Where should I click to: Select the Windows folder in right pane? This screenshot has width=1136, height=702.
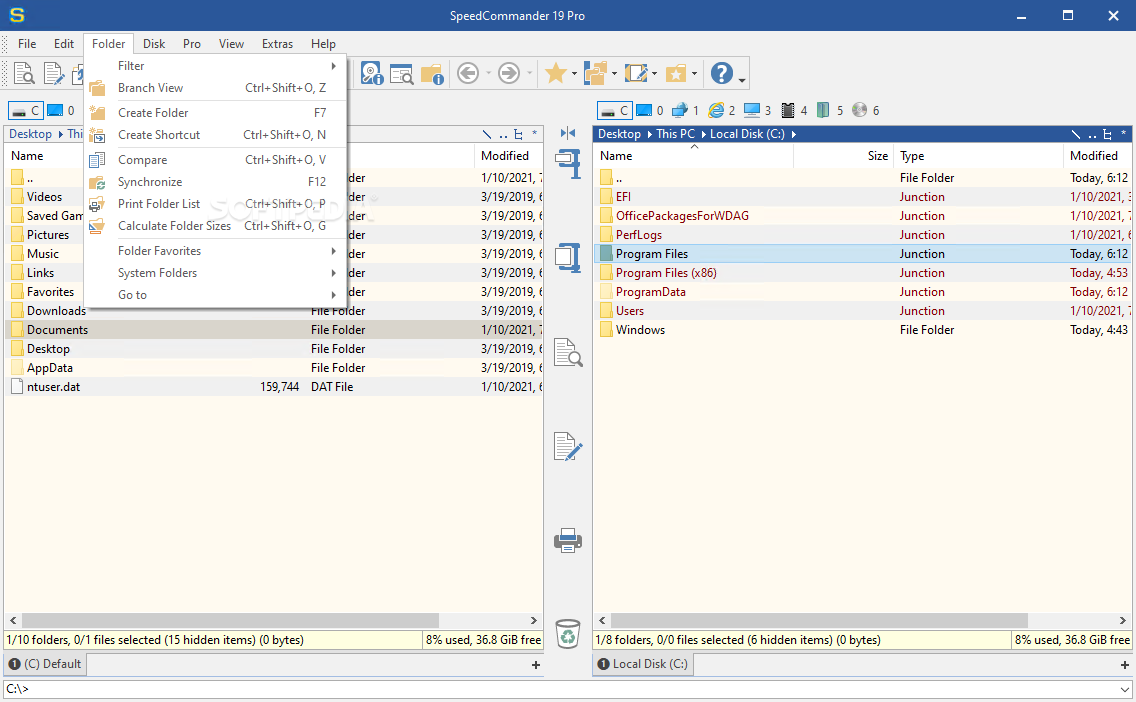click(862, 330)
